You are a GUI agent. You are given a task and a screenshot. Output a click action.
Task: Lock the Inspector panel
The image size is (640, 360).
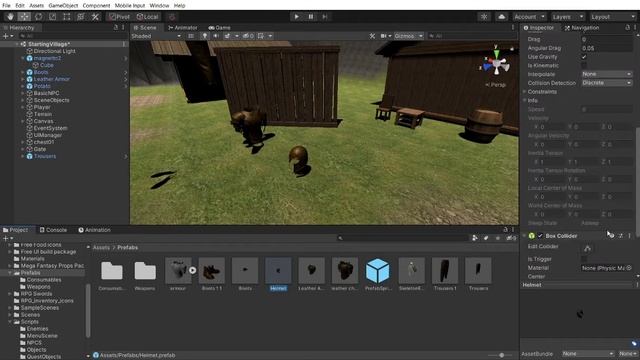click(x=627, y=27)
